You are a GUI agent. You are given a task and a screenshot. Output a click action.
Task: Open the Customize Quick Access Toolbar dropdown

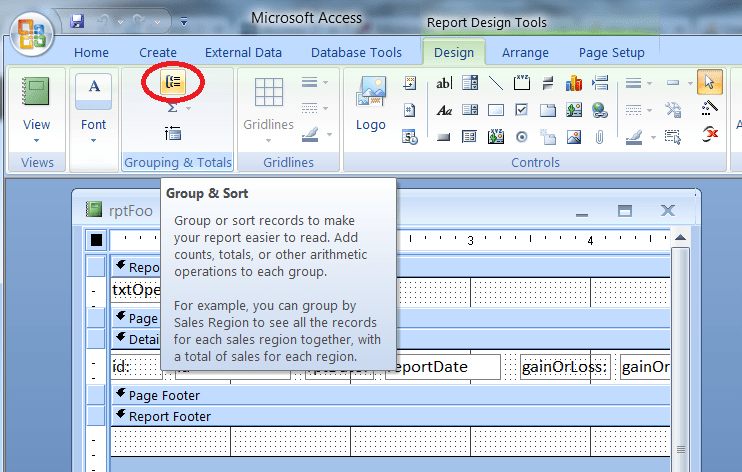[x=184, y=21]
